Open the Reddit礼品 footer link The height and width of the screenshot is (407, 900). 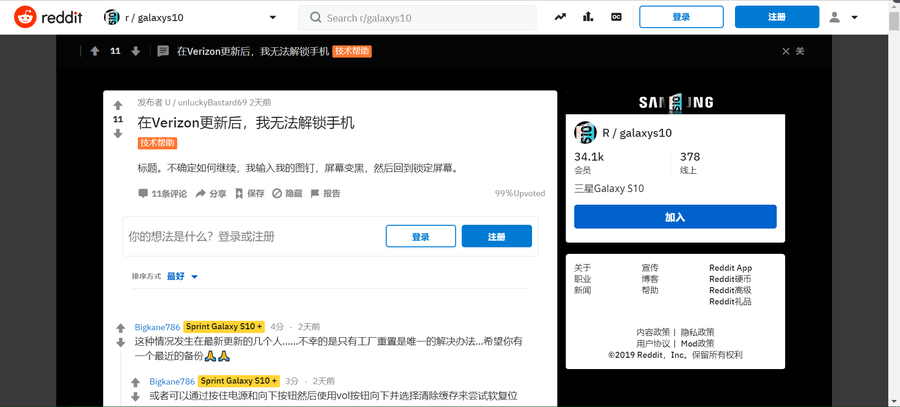tap(730, 301)
